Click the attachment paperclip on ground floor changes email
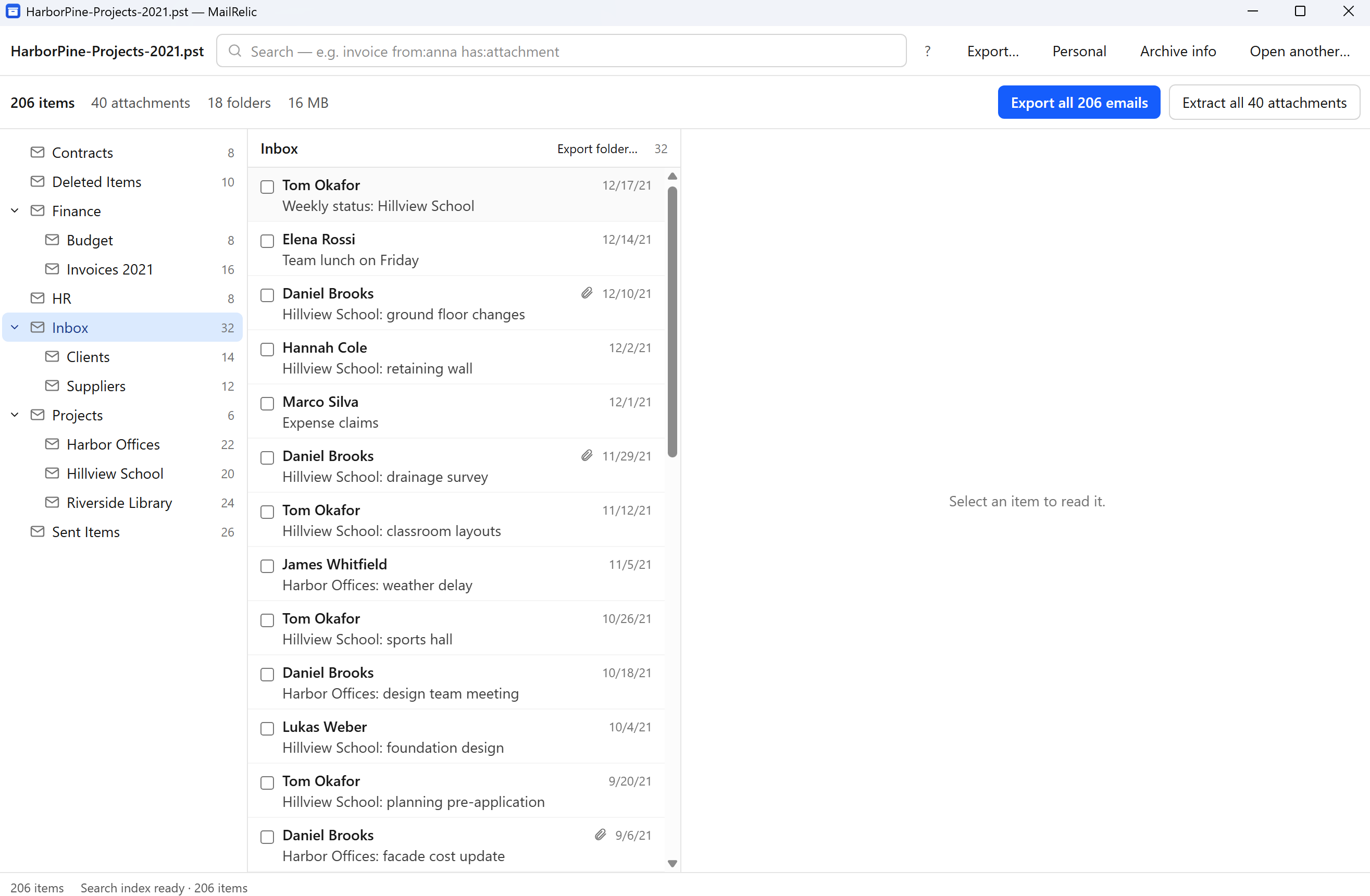 coord(587,293)
